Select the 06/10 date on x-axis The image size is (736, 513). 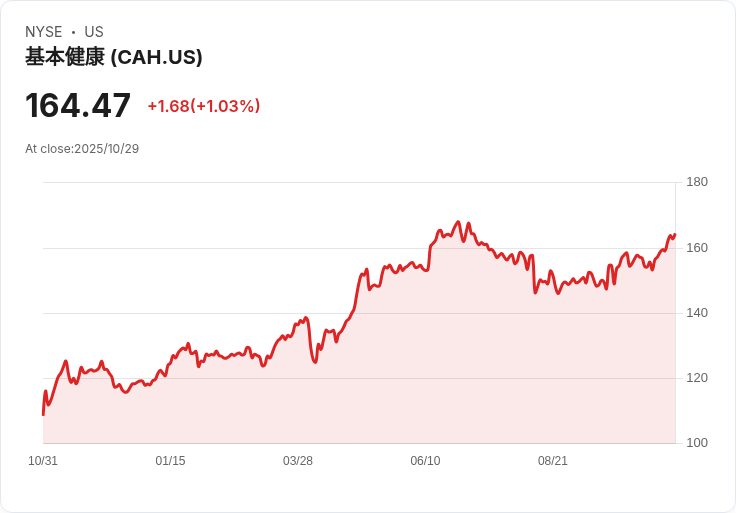425,461
